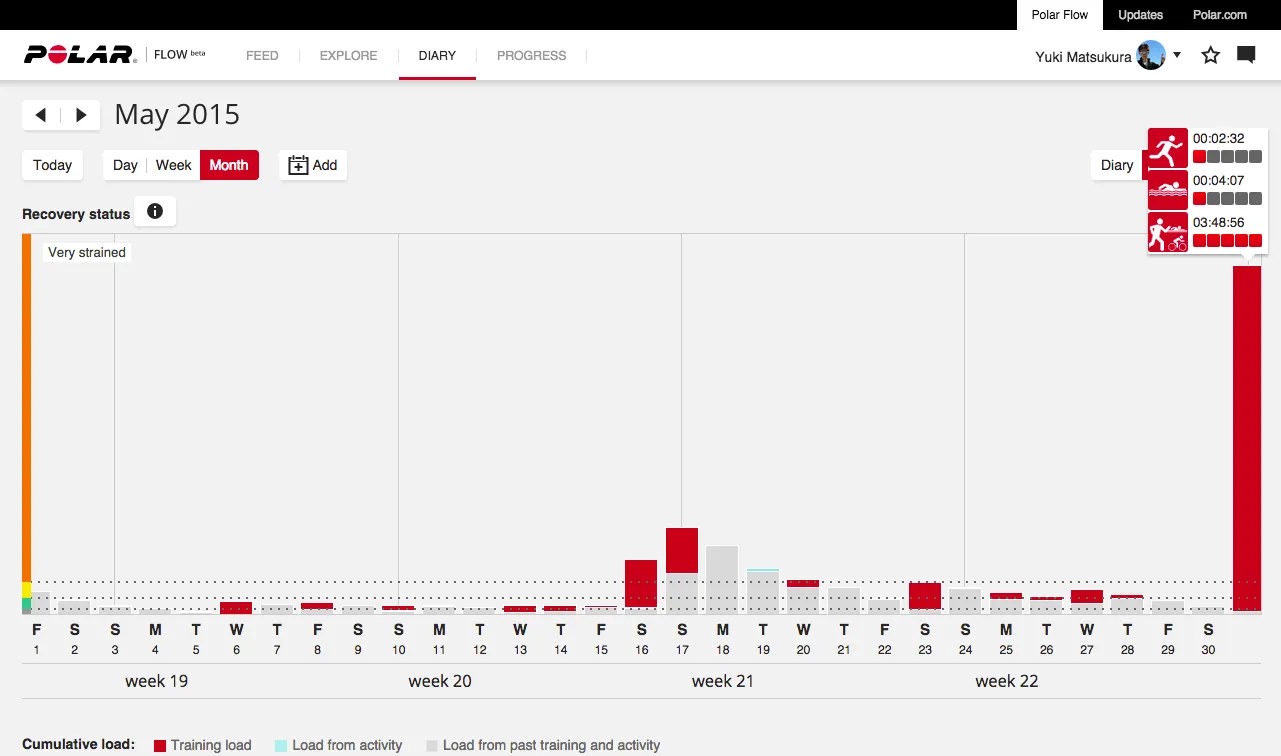Viewport: 1281px width, 756px height.
Task: Open notifications speech bubble icon
Action: [1246, 56]
